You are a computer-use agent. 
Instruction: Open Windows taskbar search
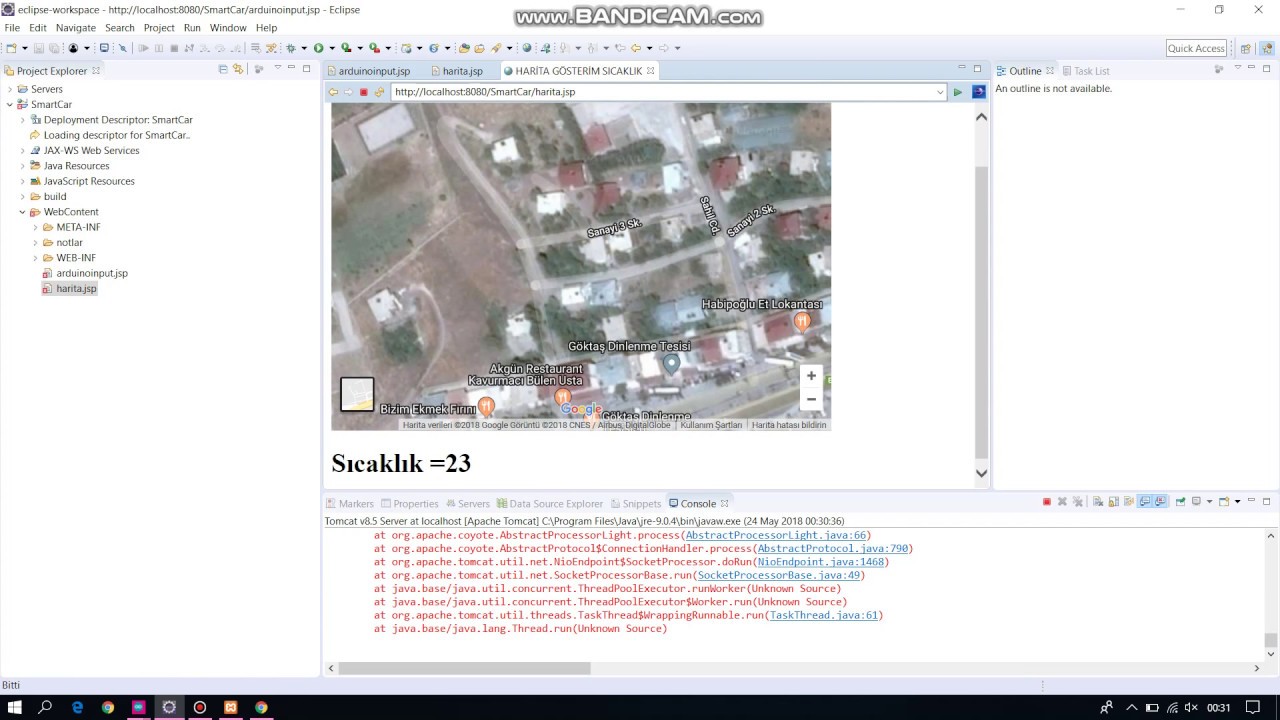tap(45, 707)
